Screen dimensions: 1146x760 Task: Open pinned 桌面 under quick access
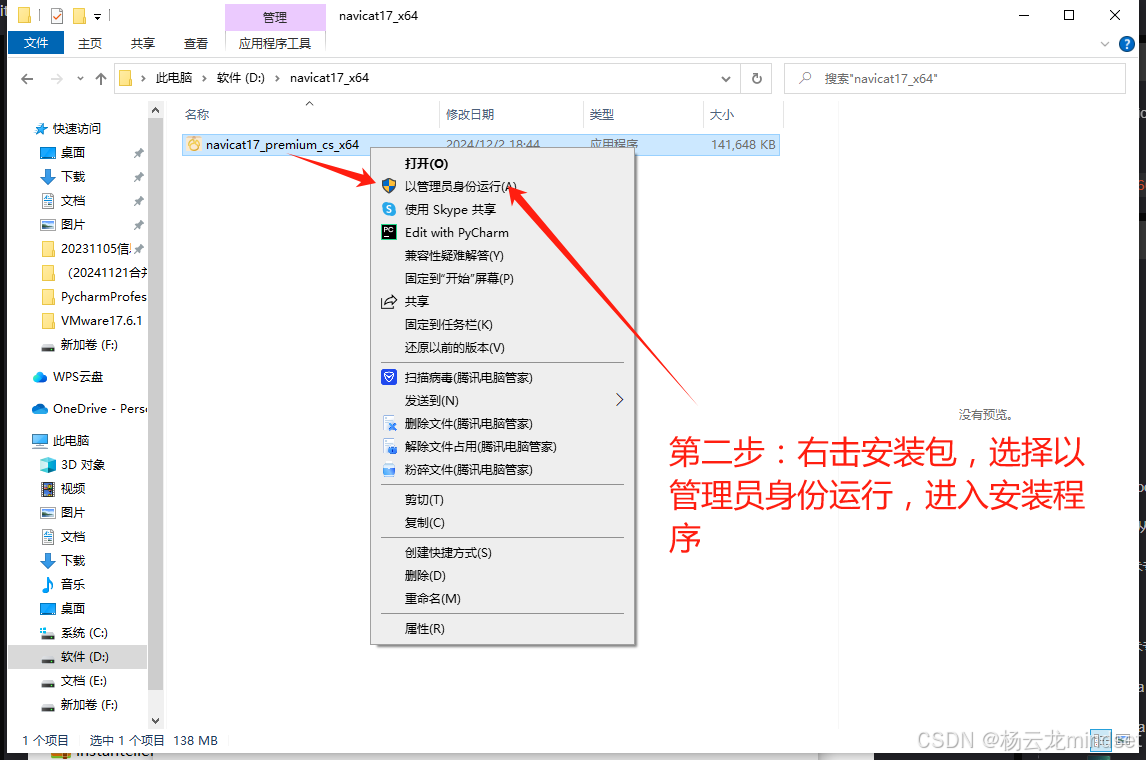(x=72, y=153)
